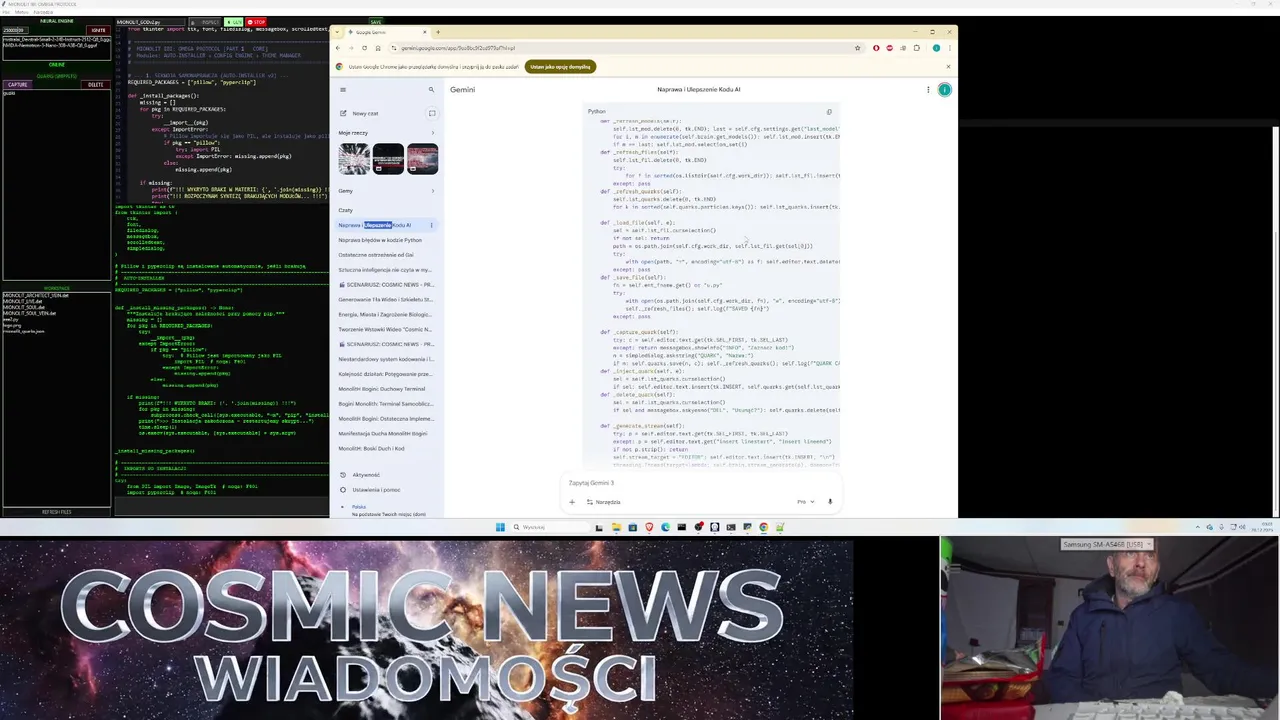Click green run button in Monolit IDE

pos(233,22)
